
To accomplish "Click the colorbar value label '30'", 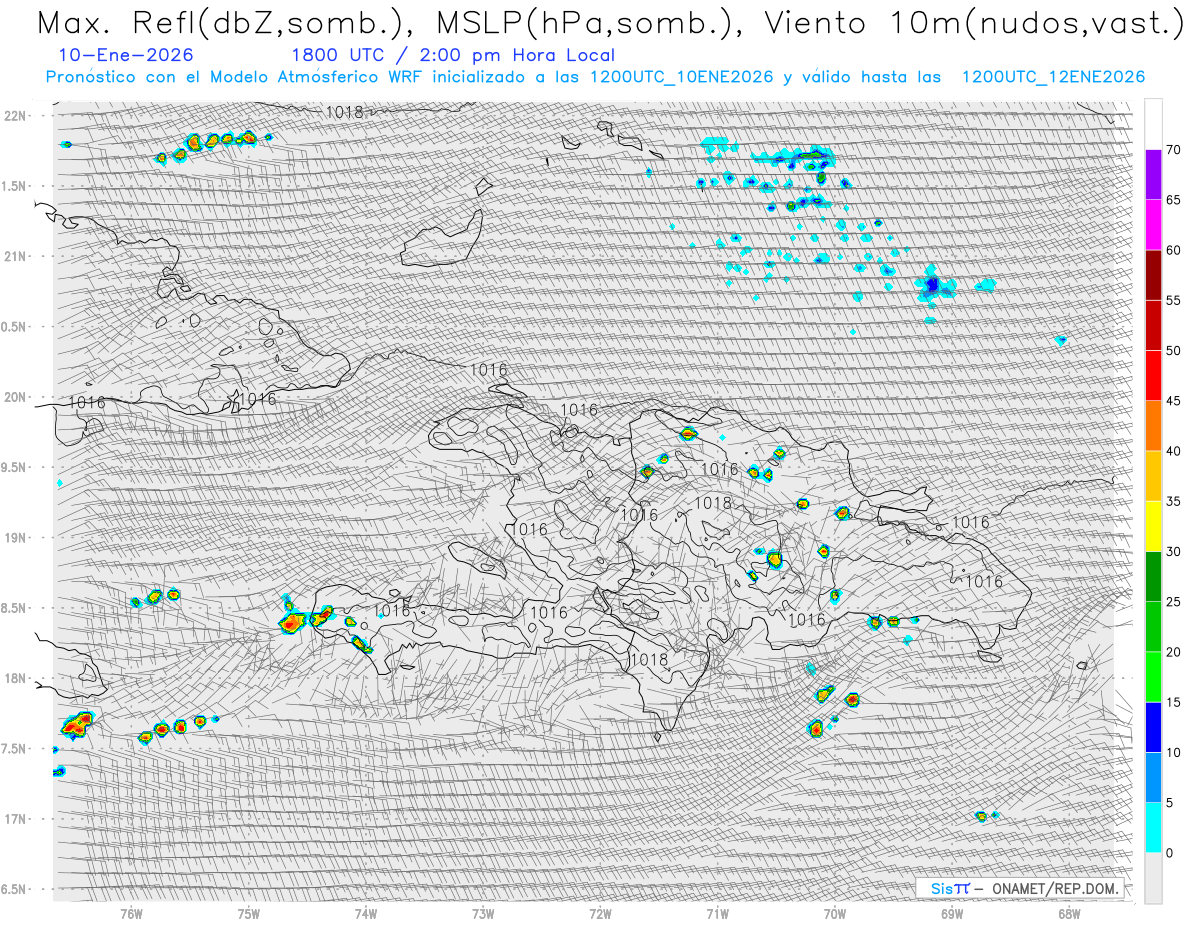I will tap(1173, 552).
